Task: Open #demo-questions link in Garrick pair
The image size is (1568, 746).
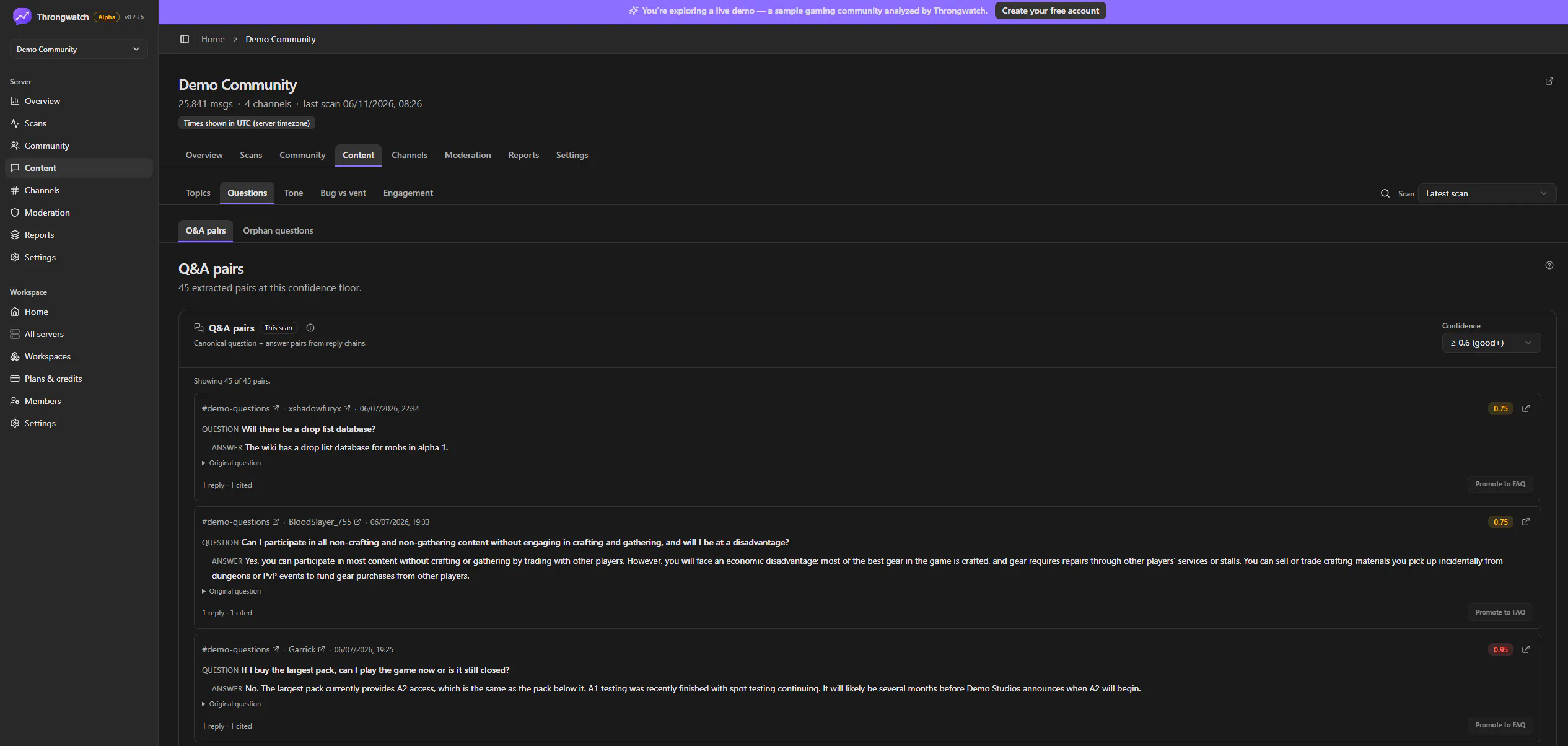Action: pos(240,649)
